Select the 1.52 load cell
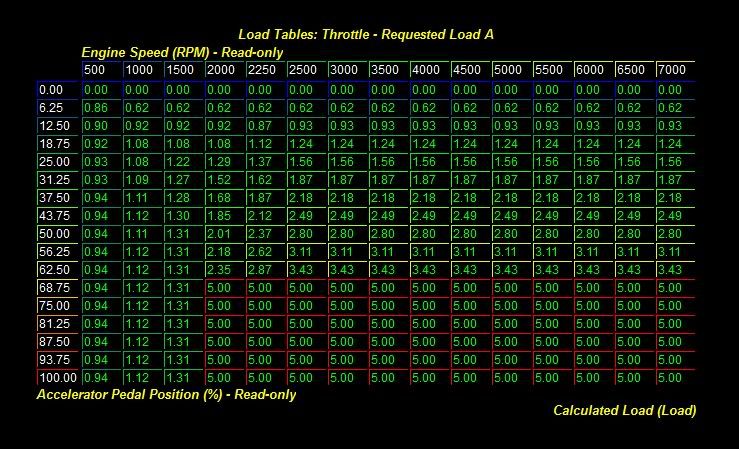739x449 pixels. (224, 179)
